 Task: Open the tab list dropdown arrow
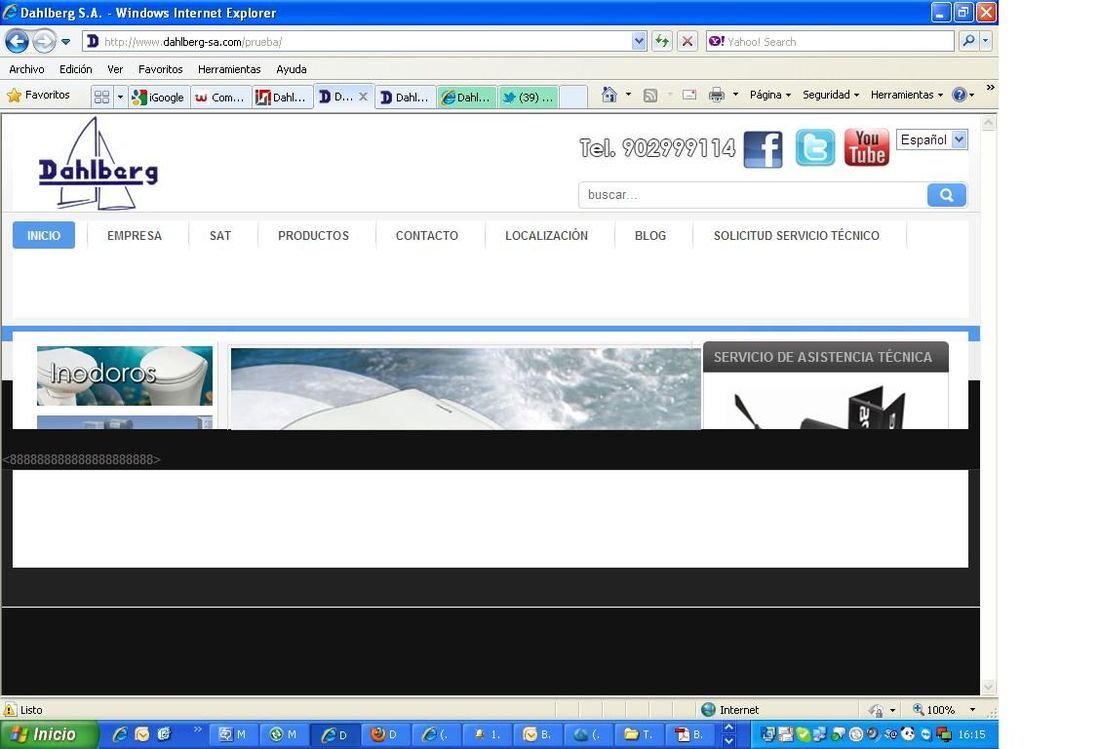120,97
